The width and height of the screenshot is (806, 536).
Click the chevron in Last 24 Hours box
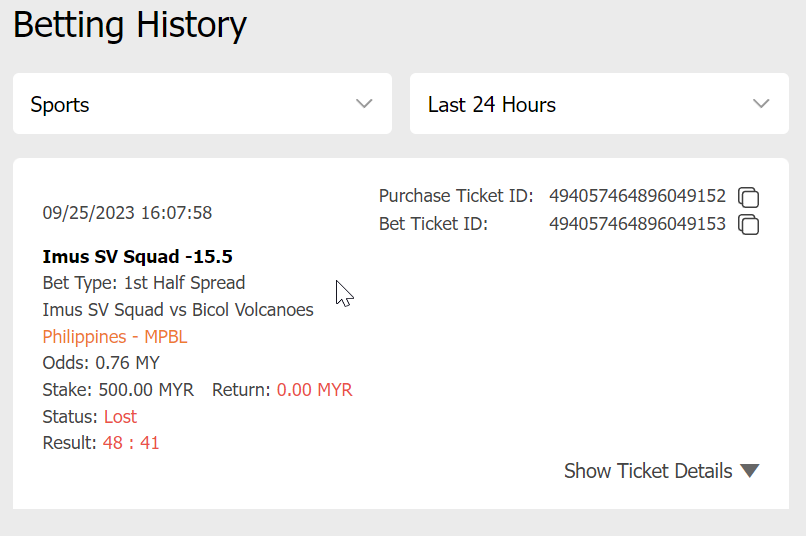pos(761,104)
